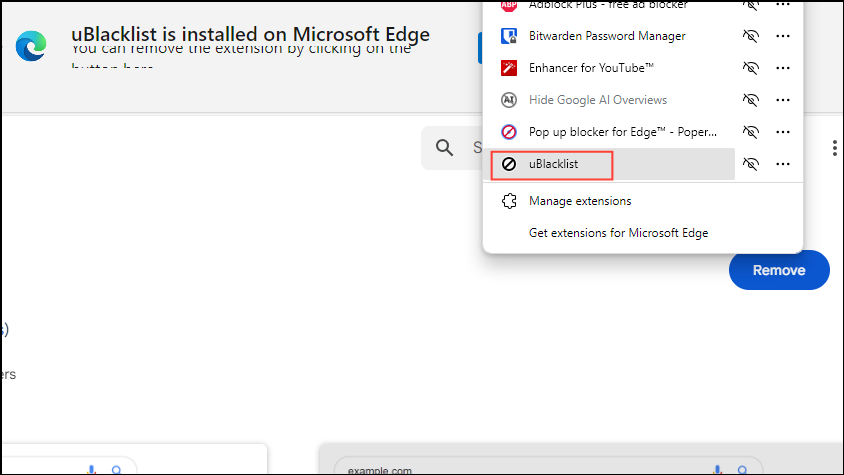The image size is (844, 475).
Task: Open more actions for uBlacklist
Action: point(783,164)
